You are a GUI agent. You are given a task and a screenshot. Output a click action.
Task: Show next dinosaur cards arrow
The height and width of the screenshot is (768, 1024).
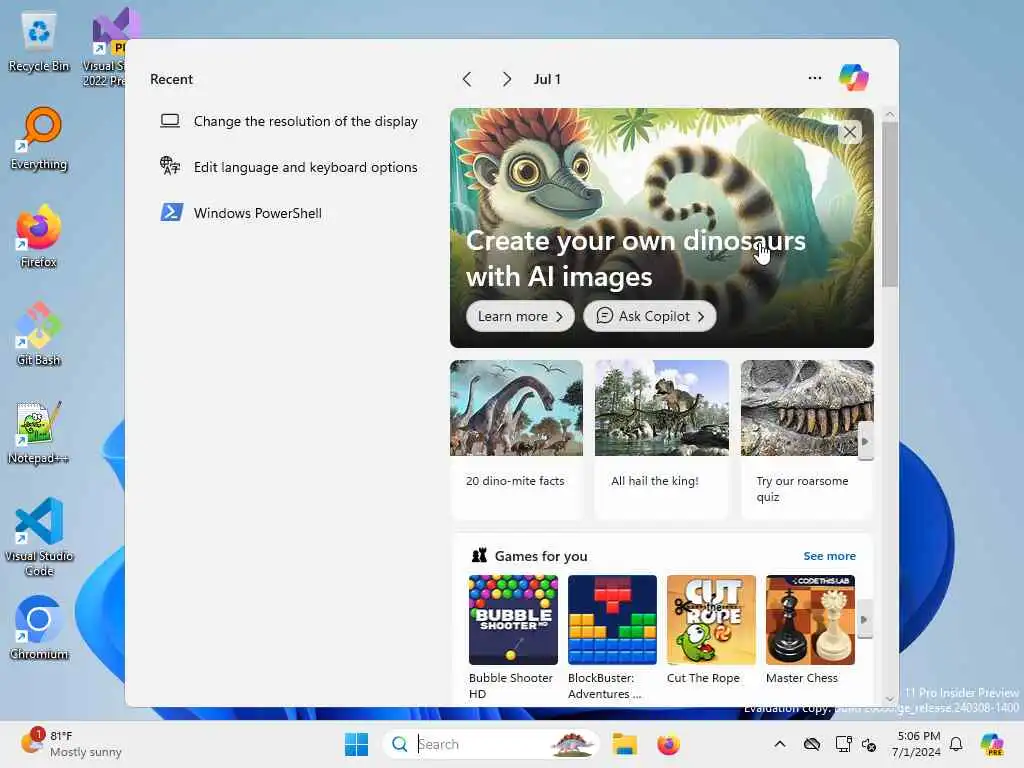865,441
